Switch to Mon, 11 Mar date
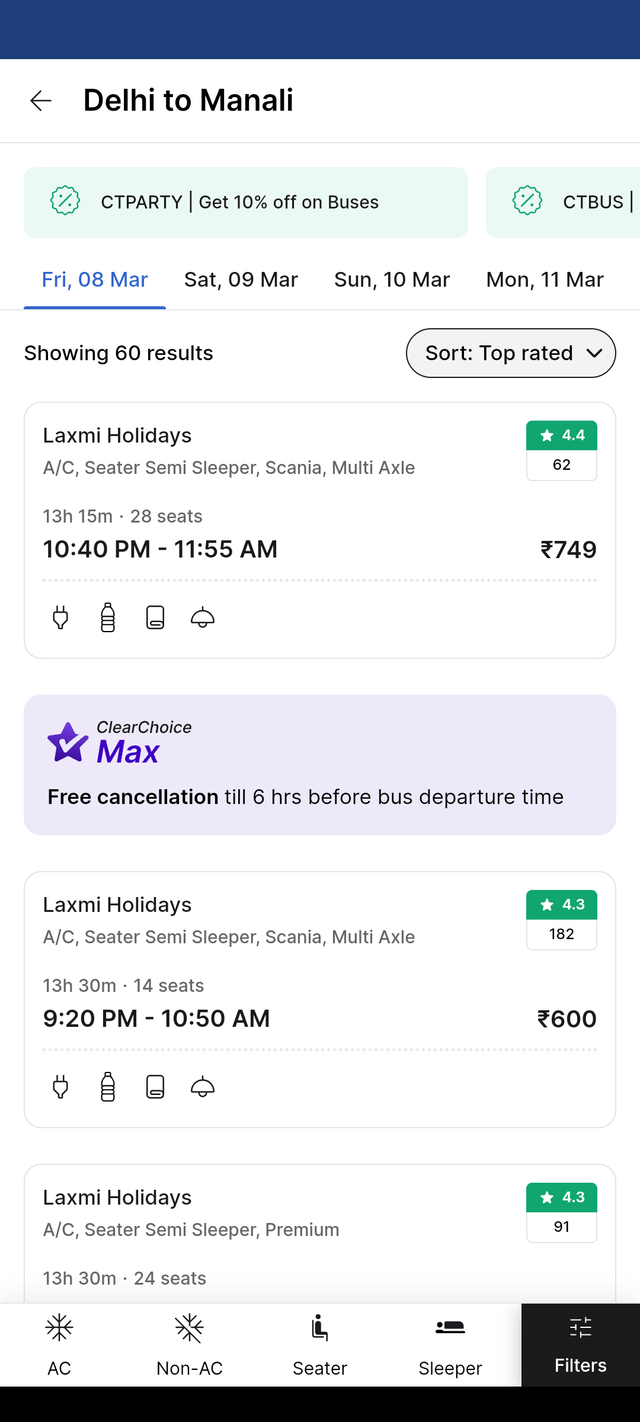Screen dimensions: 640x1422 pos(545,280)
